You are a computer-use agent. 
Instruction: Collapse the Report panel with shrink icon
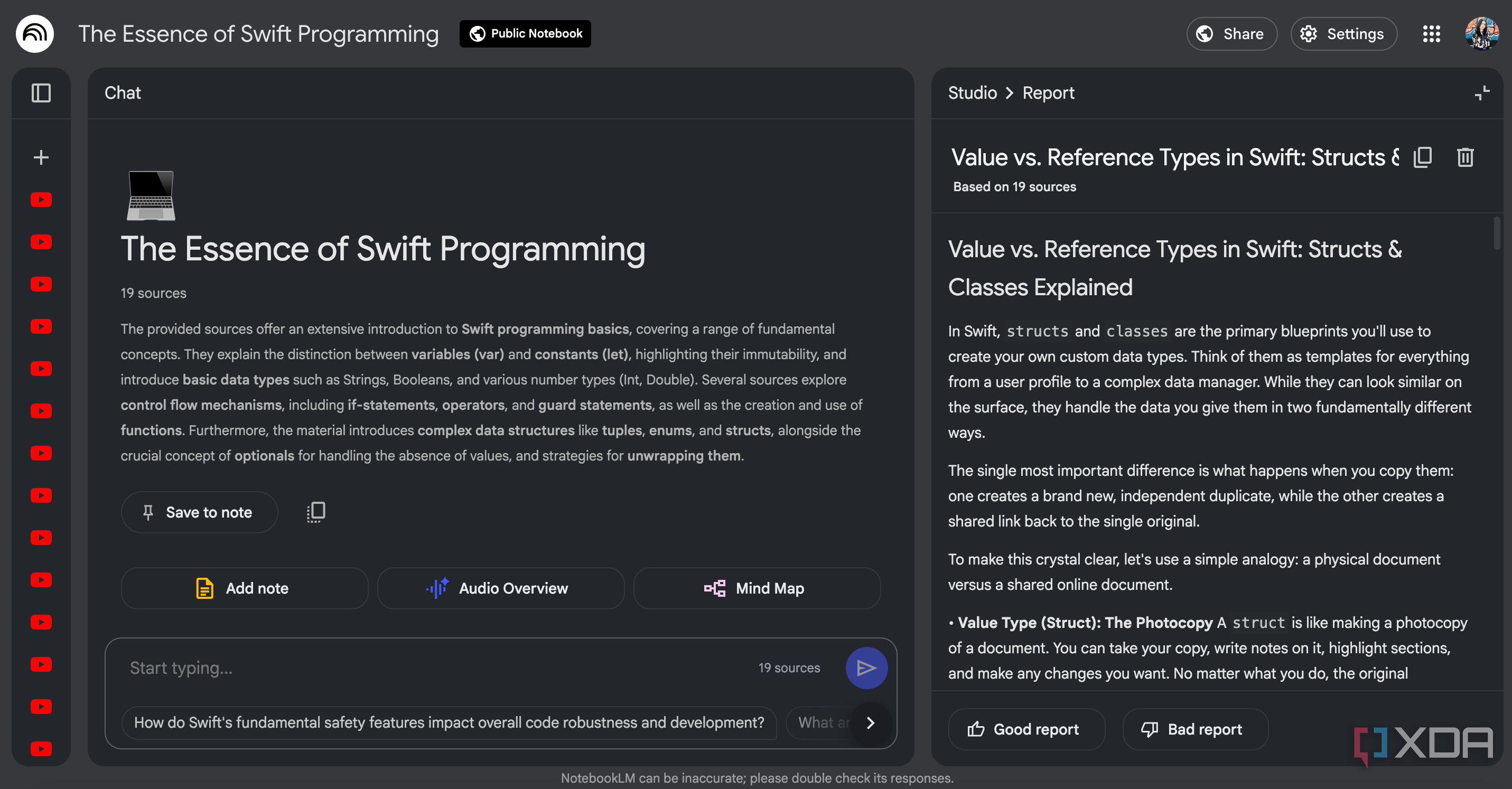[1482, 93]
